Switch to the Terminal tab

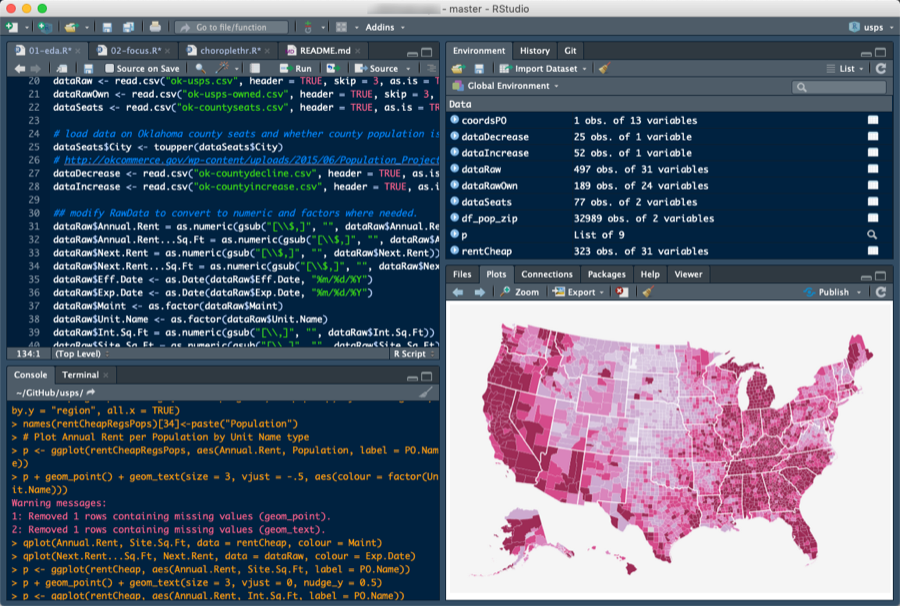click(85, 375)
